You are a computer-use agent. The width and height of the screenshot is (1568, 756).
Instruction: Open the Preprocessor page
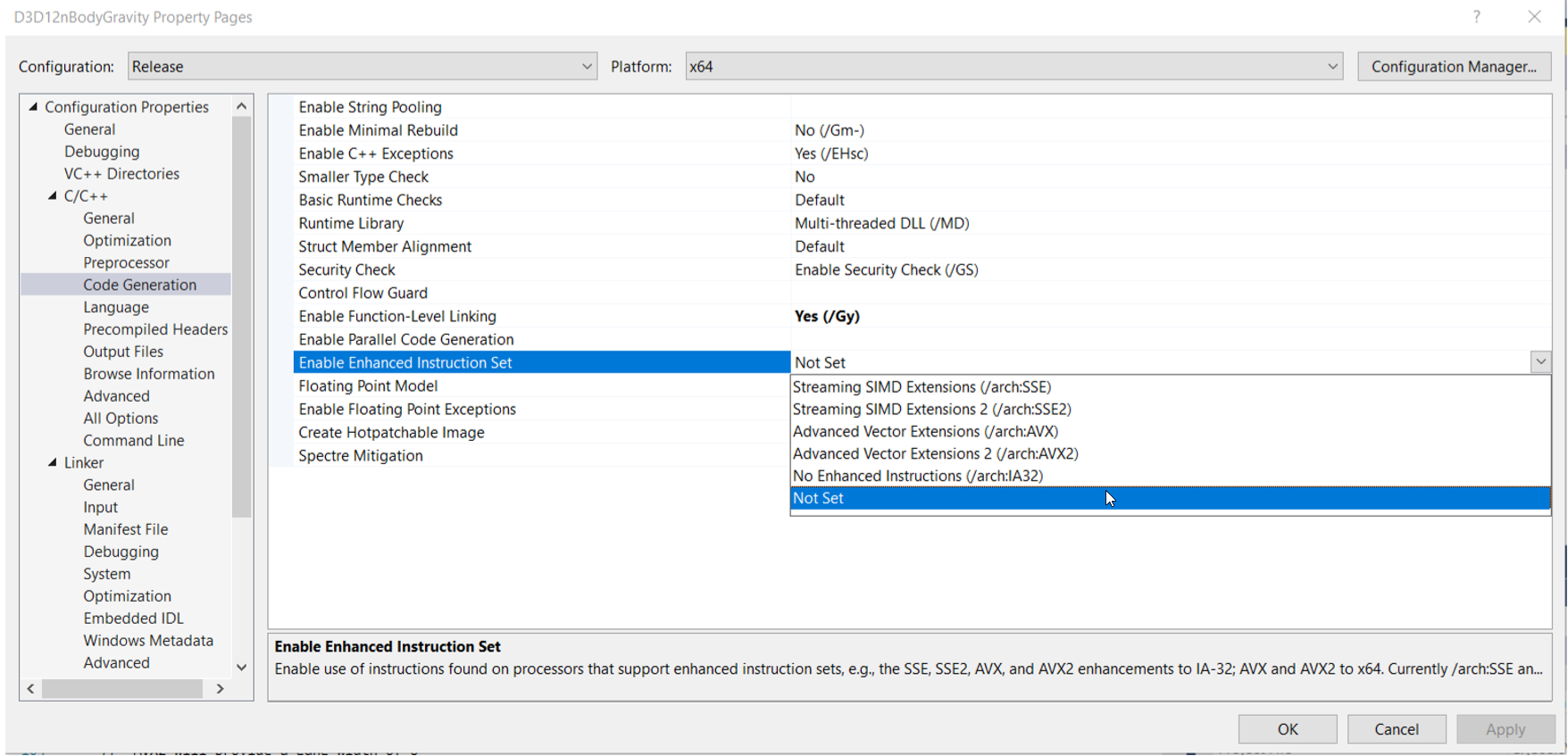126,262
